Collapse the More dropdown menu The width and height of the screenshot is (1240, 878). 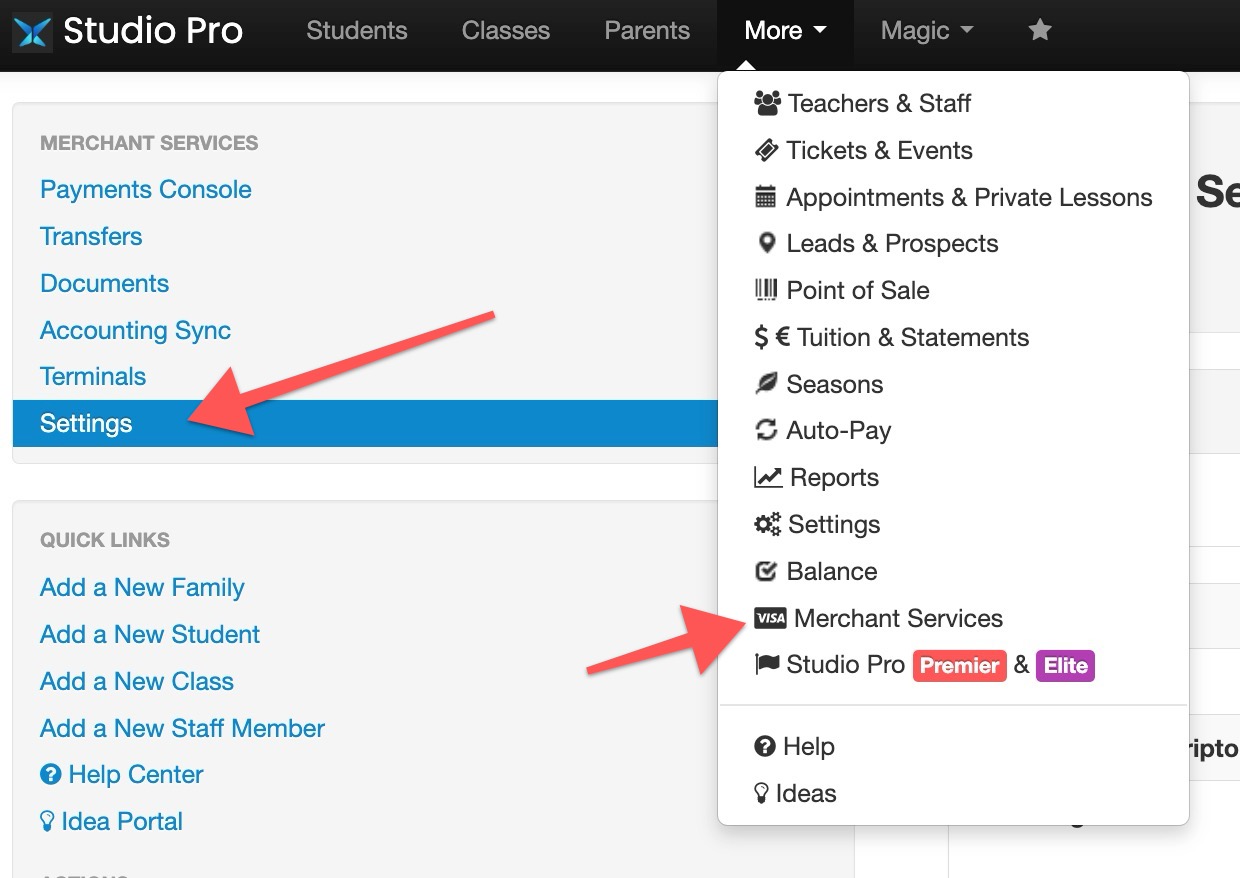click(785, 31)
